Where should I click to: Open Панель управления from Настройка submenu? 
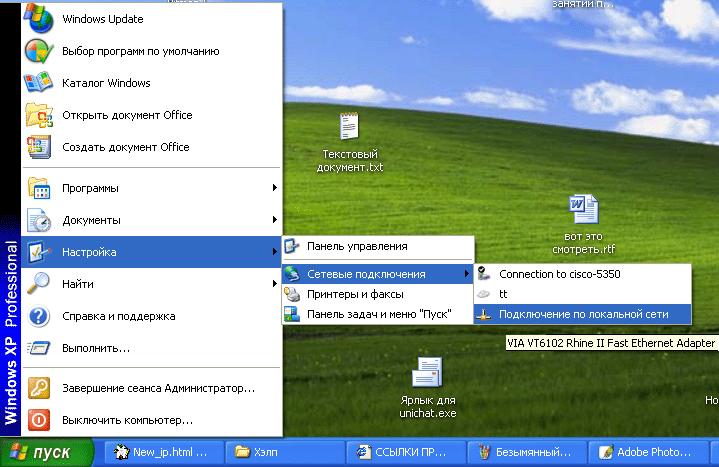point(378,246)
